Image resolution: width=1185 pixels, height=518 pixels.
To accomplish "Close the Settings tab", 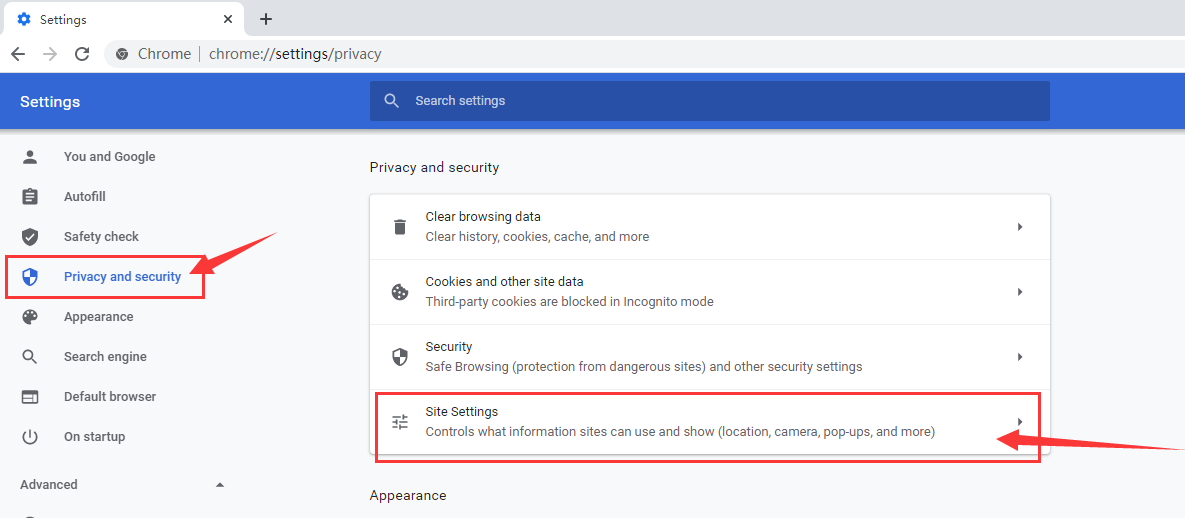I will [227, 19].
